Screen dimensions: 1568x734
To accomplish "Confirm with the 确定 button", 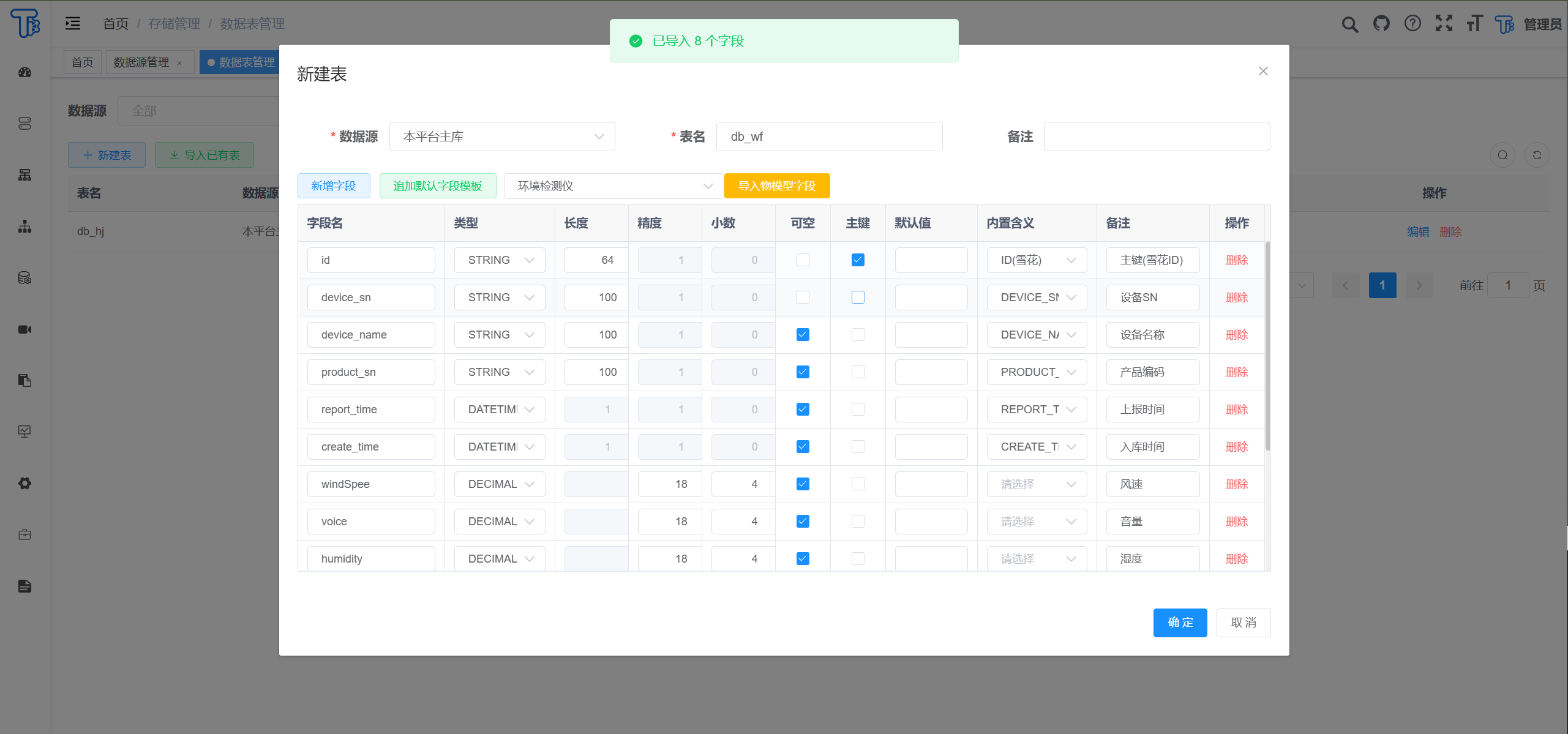I will [1180, 623].
